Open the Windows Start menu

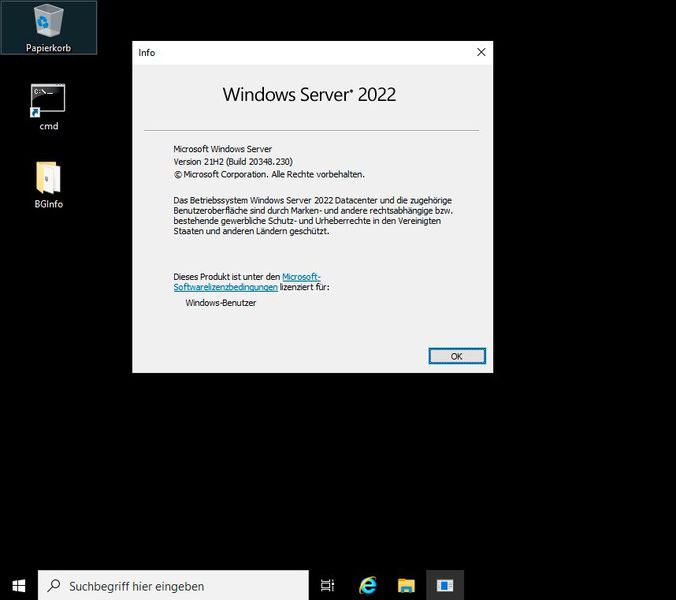pyautogui.click(x=19, y=586)
